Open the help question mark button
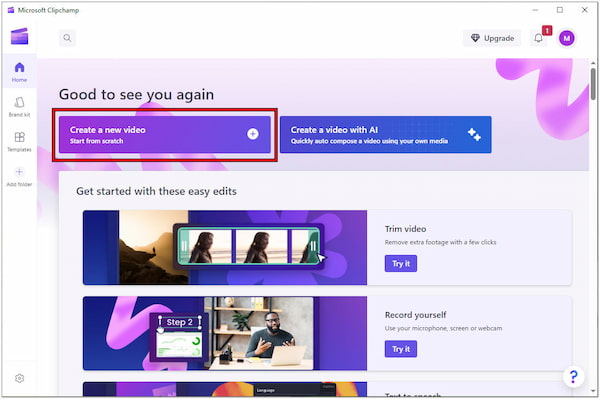 click(573, 377)
